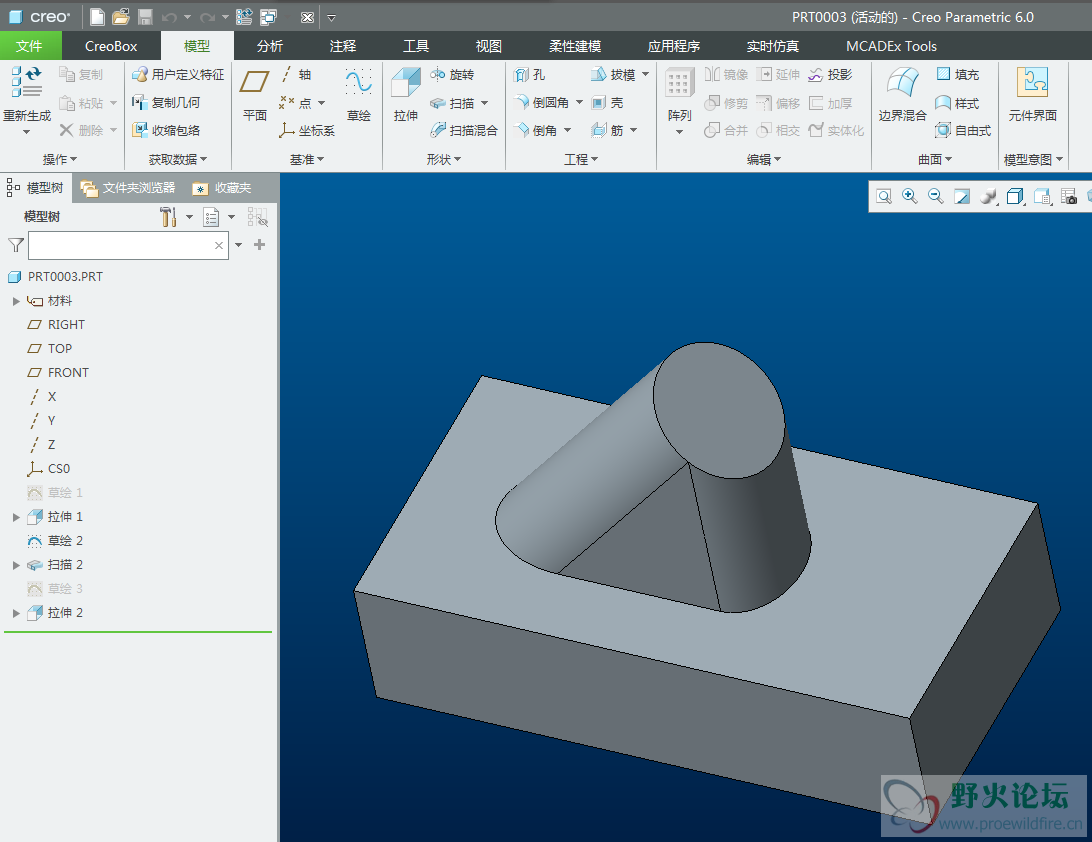1092x842 pixels.
Task: Click the Repaint icon in graphics toolbar
Action: tap(962, 196)
